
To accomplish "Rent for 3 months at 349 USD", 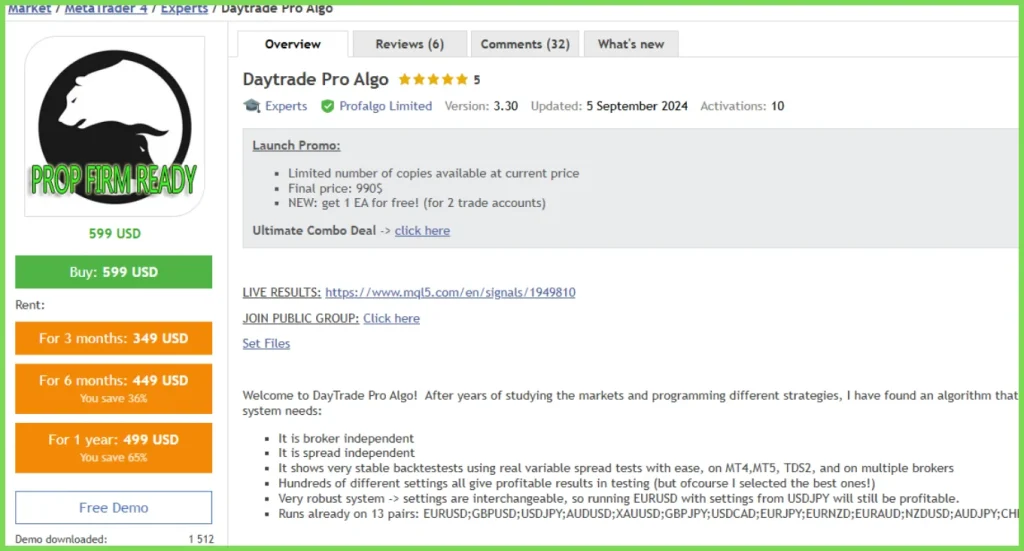I will [x=114, y=338].
